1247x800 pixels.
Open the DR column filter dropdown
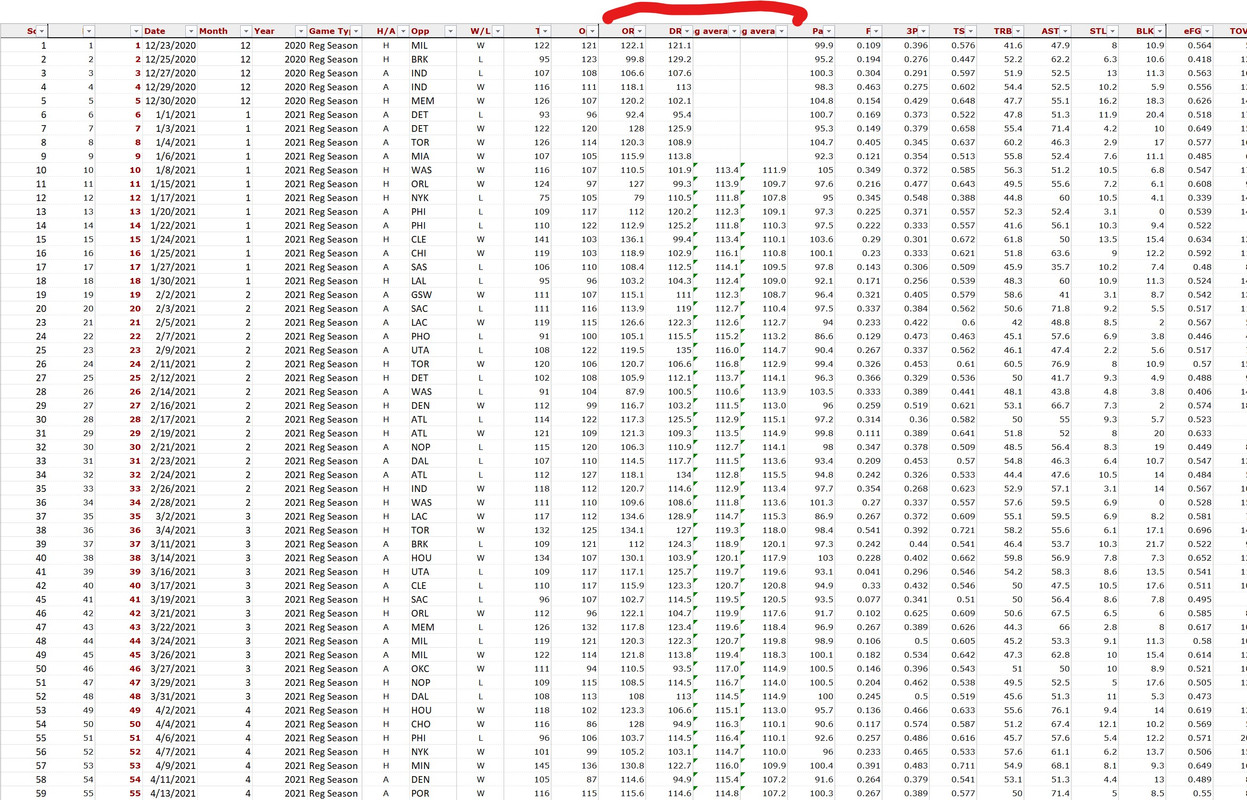tap(686, 32)
